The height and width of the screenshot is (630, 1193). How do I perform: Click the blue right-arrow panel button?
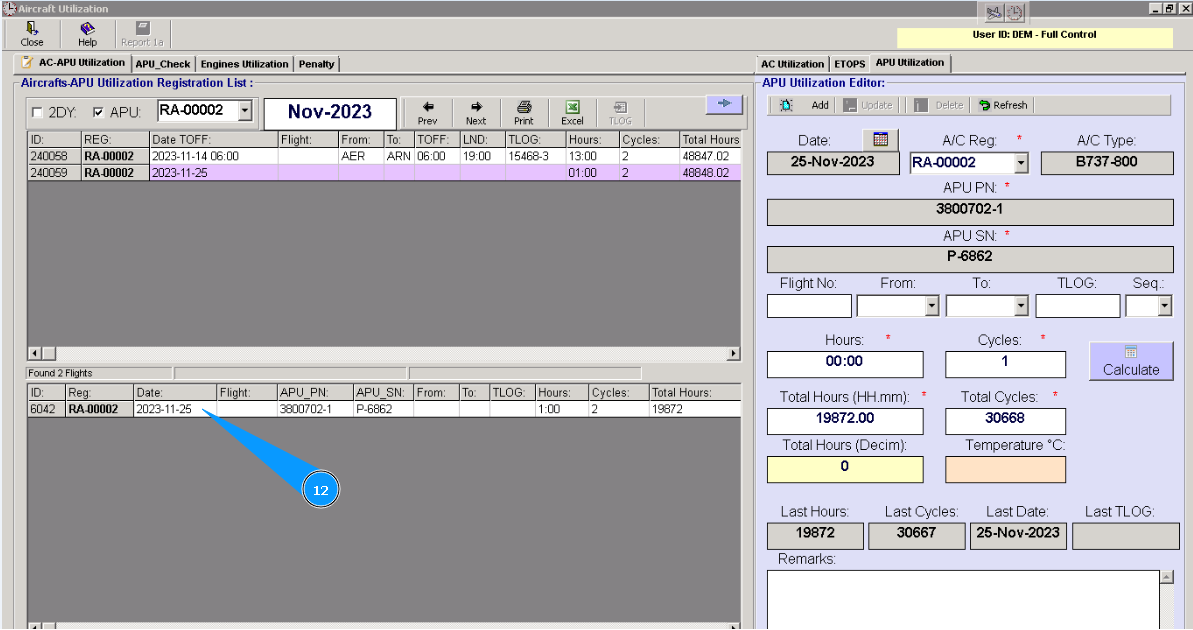(725, 104)
